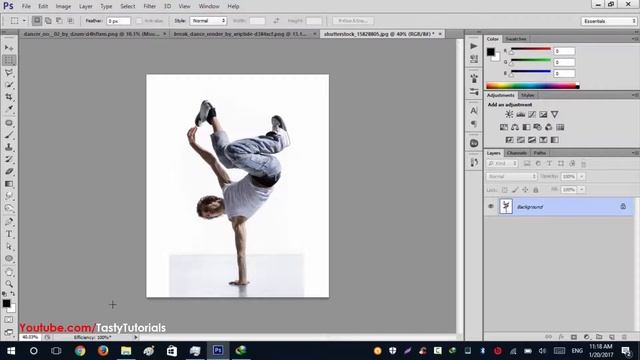Viewport: 640px width, 360px height.
Task: Choose the New selection mode
Action: [x=37, y=20]
